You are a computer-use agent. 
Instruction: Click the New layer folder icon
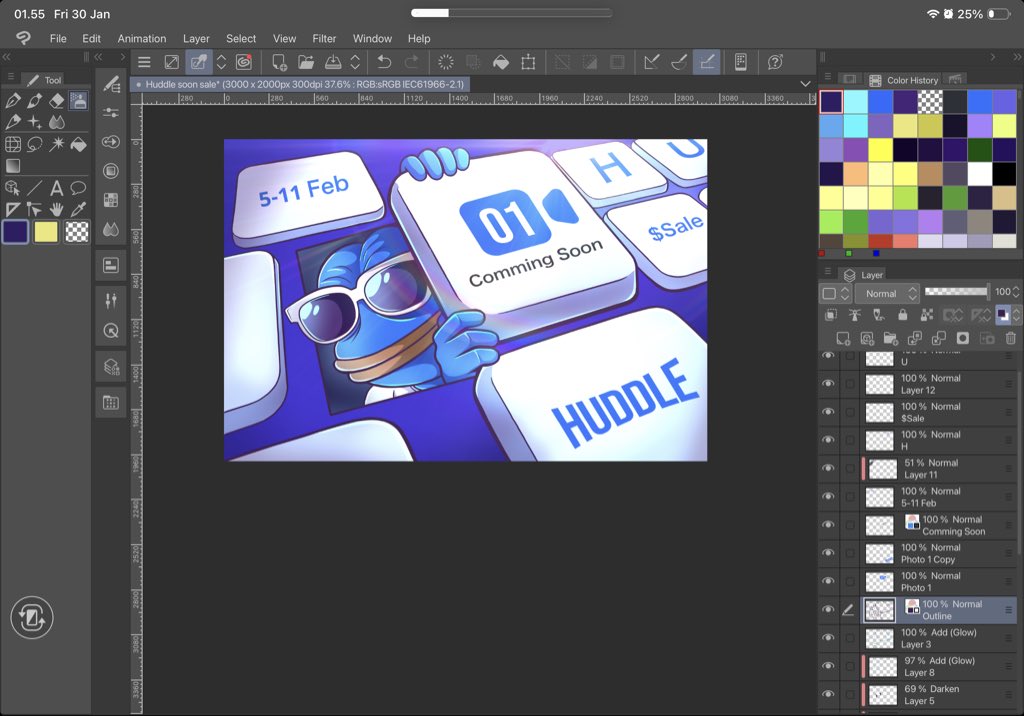[x=891, y=338]
